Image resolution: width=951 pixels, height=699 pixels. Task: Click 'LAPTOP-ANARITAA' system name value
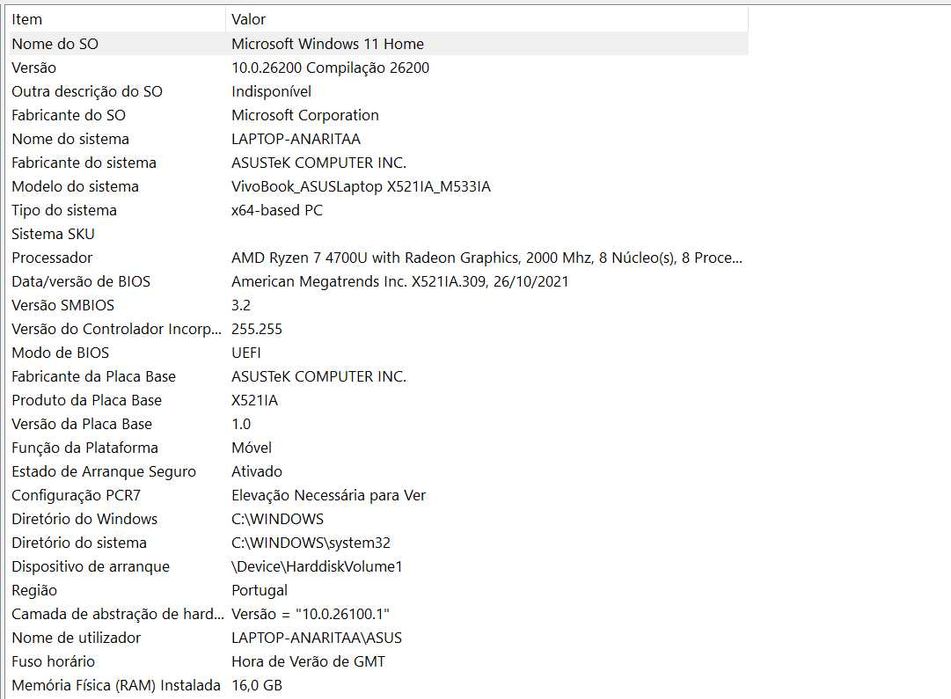click(296, 139)
